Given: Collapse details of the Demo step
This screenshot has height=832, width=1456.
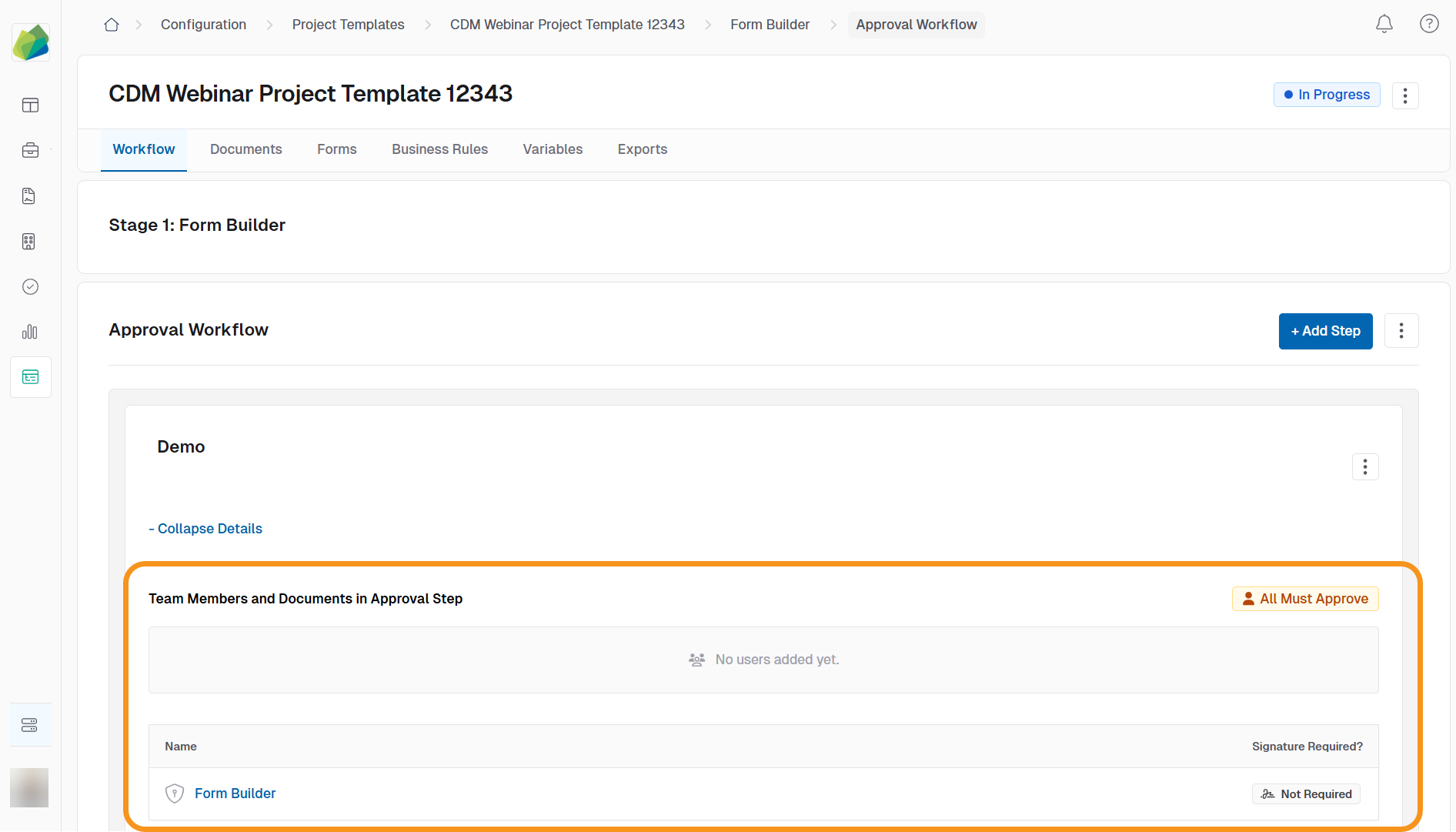Looking at the screenshot, I should (x=205, y=529).
